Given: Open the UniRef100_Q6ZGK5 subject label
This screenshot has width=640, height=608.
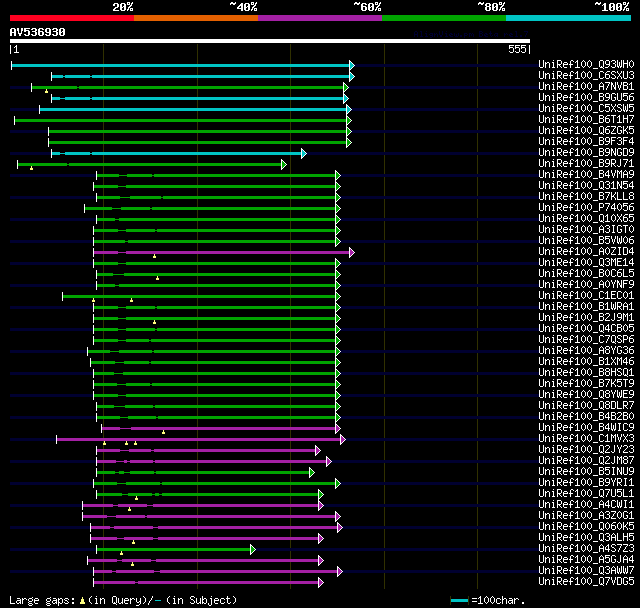Looking at the screenshot, I should point(586,131).
